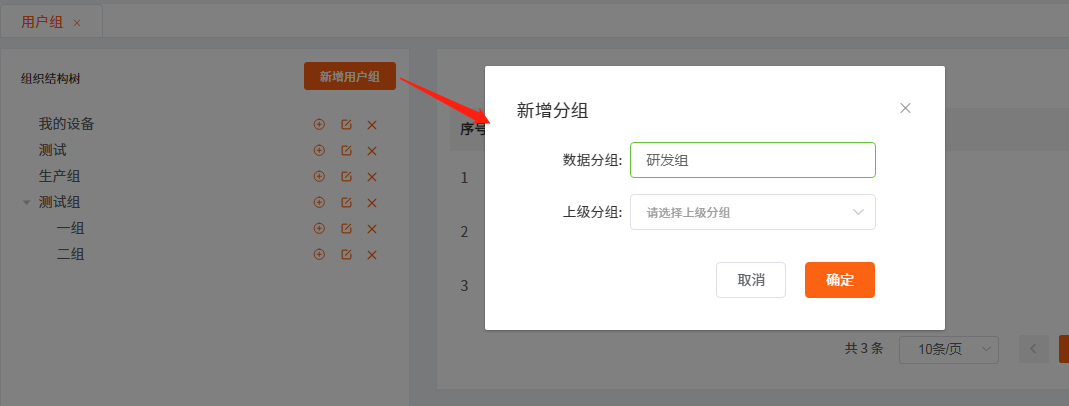Viewport: 1069px width, 406px height.
Task: Close the 用户组 tab
Action: click(77, 22)
